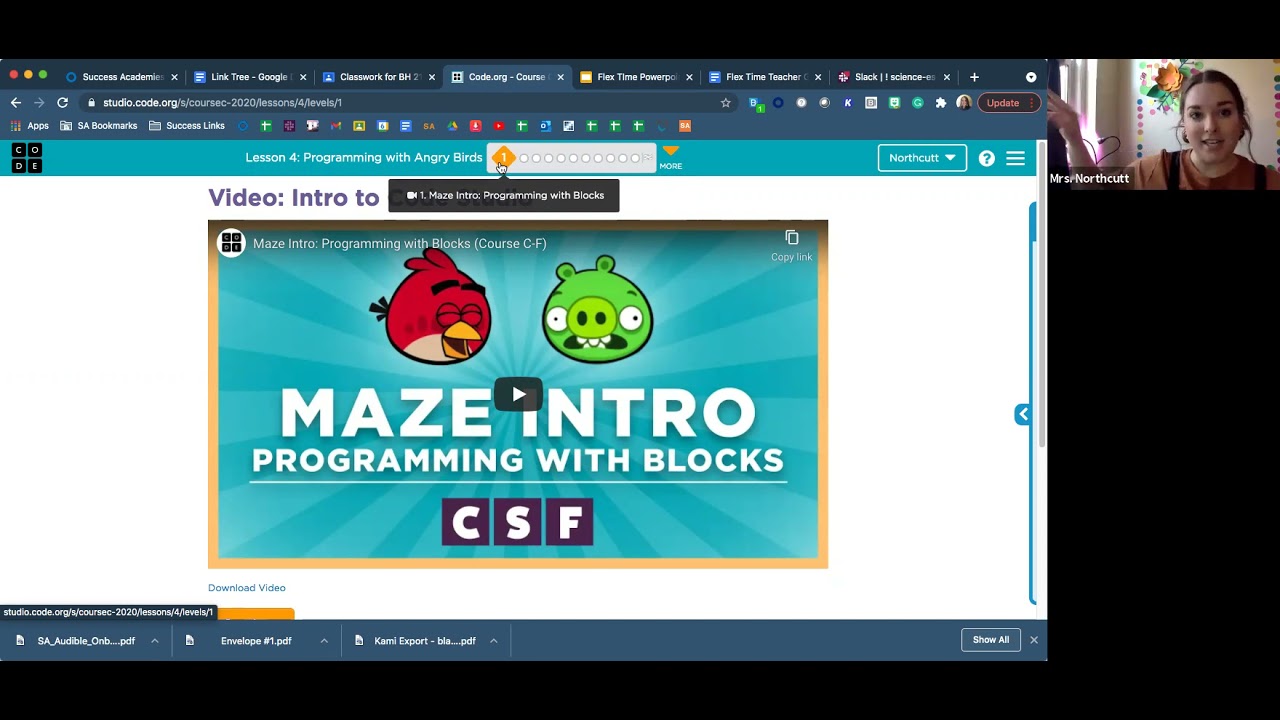This screenshot has width=1280, height=720.
Task: Open the Envelope #1.pdf download
Action: pos(246,641)
